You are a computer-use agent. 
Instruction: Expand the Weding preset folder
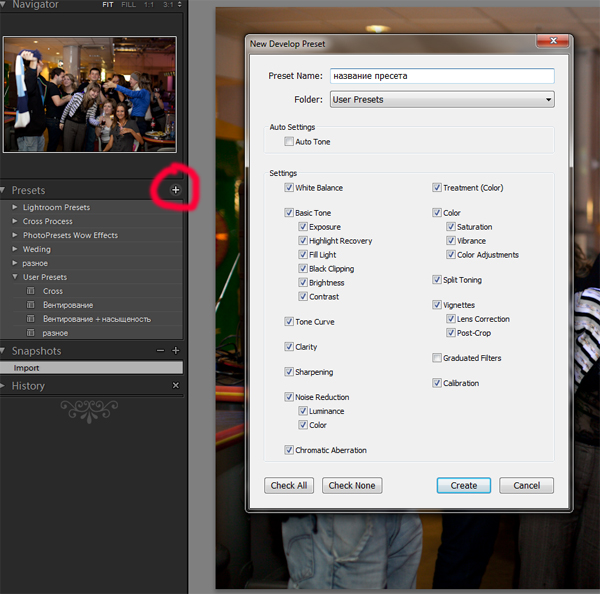[15, 249]
